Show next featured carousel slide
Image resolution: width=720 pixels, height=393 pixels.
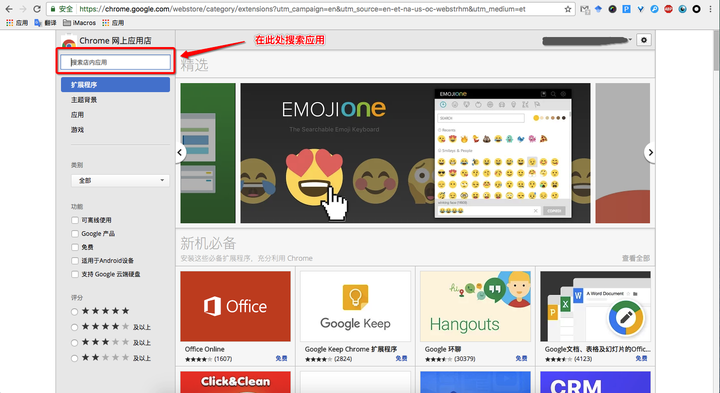(650, 152)
